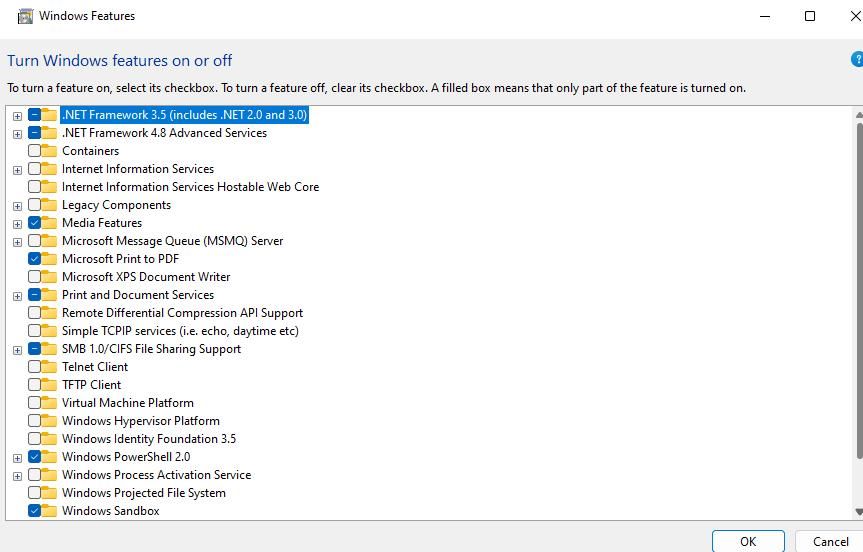Enable the Telnet Client checkbox
863x552 pixels.
coord(34,367)
